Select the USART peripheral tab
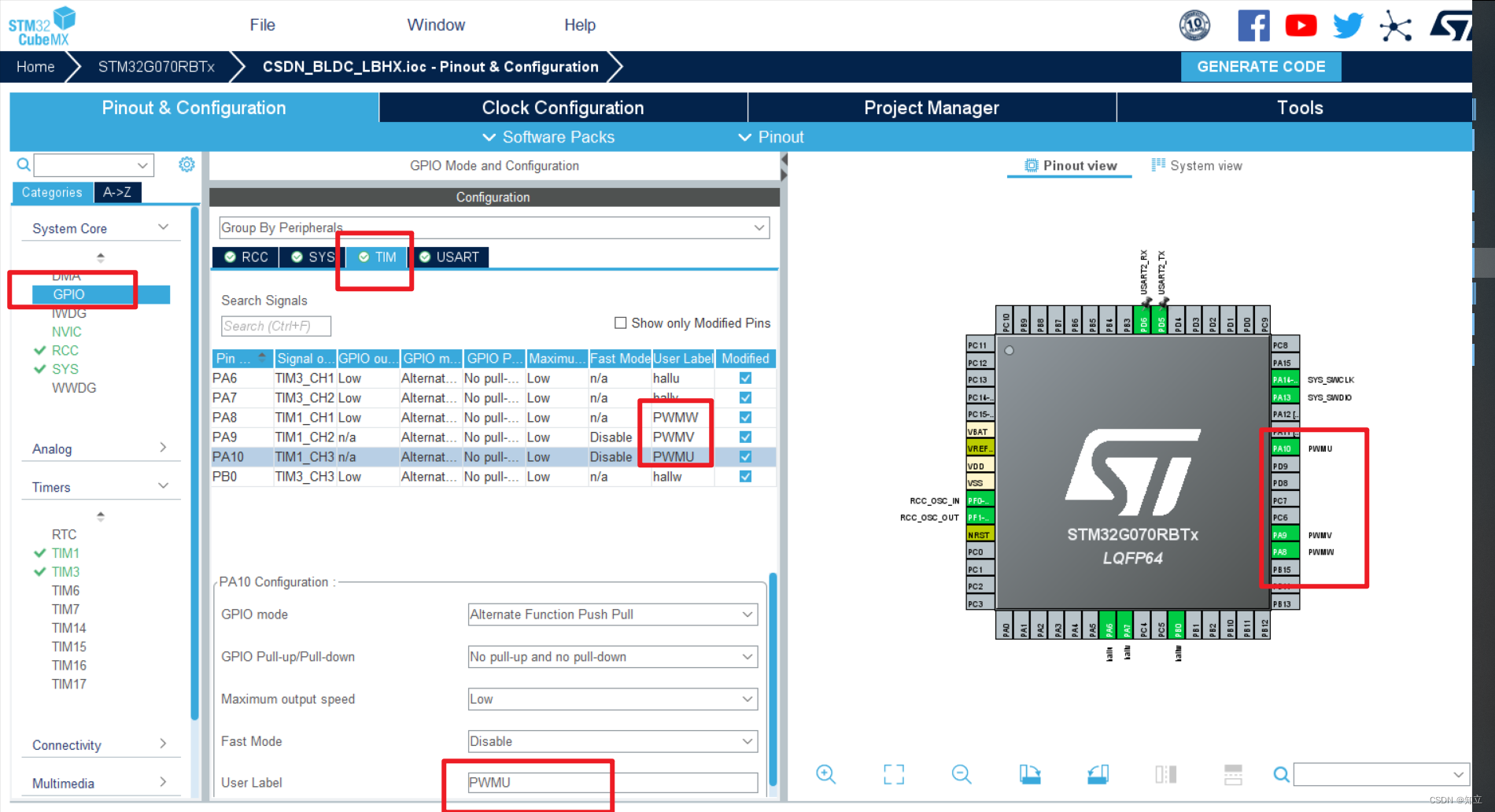Screen dimensions: 1495x812 (x=448, y=257)
